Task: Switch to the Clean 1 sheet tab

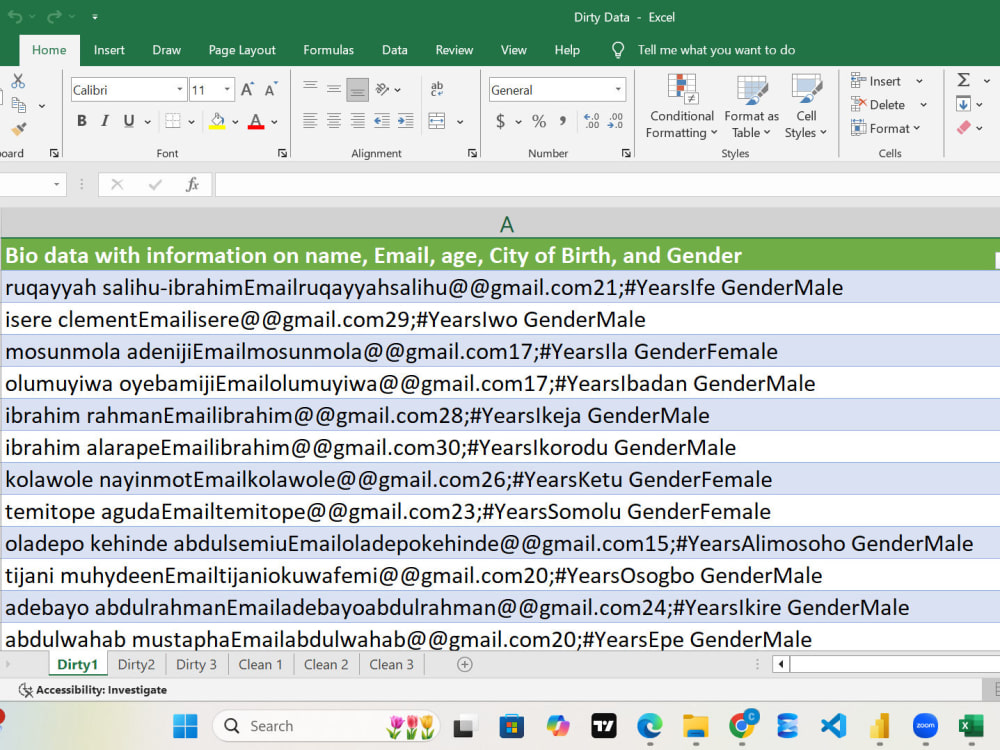Action: [260, 665]
